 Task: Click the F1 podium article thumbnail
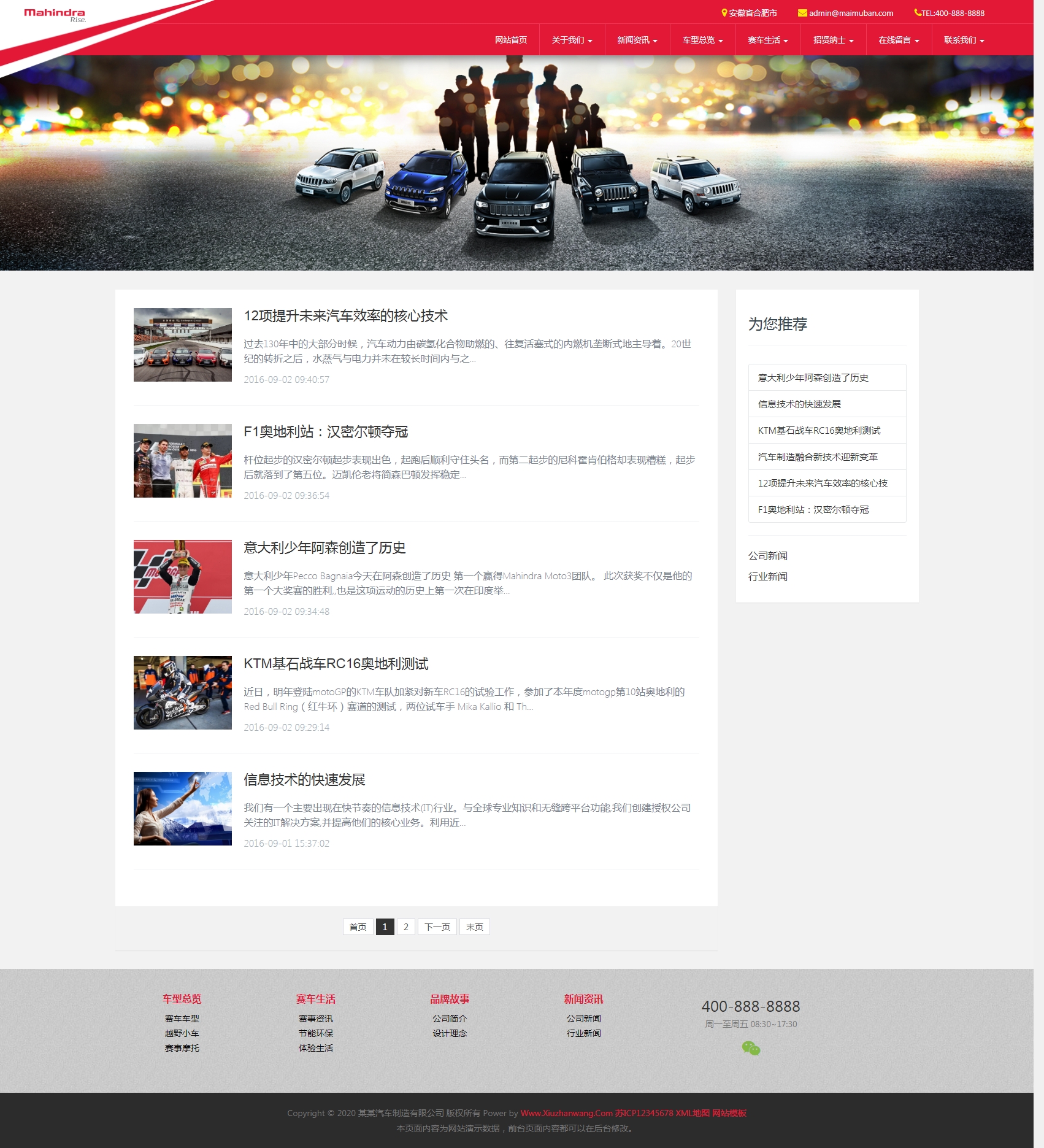pyautogui.click(x=183, y=461)
